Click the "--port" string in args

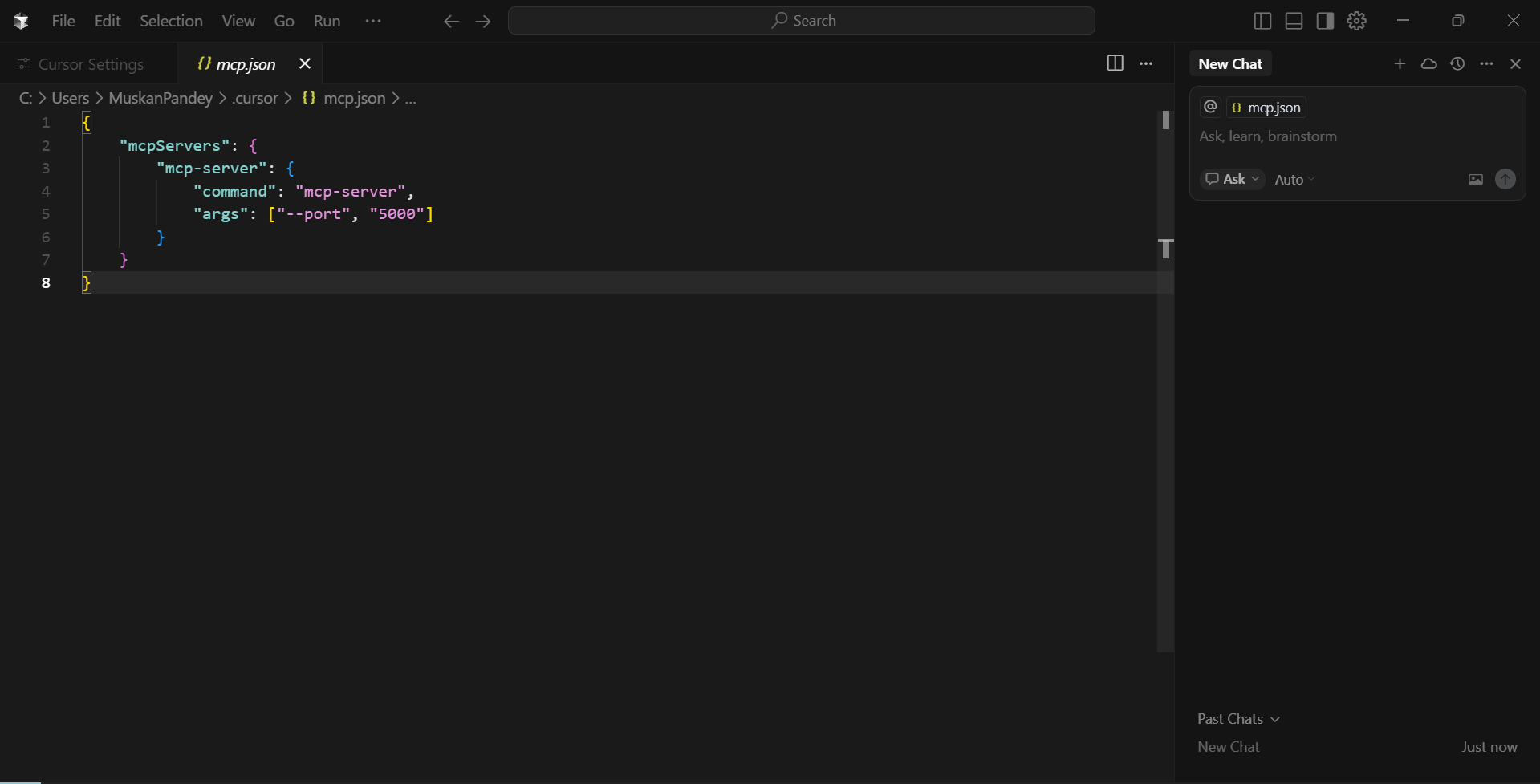click(x=314, y=214)
